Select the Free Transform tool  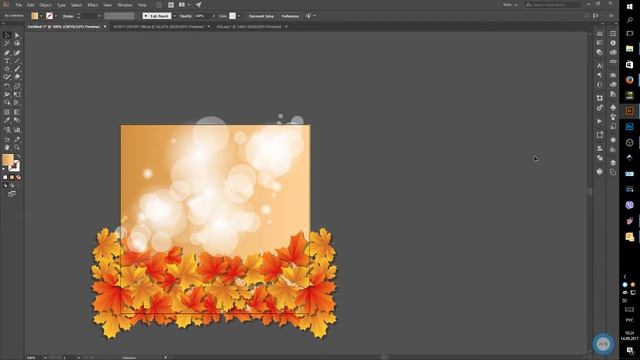[17, 94]
